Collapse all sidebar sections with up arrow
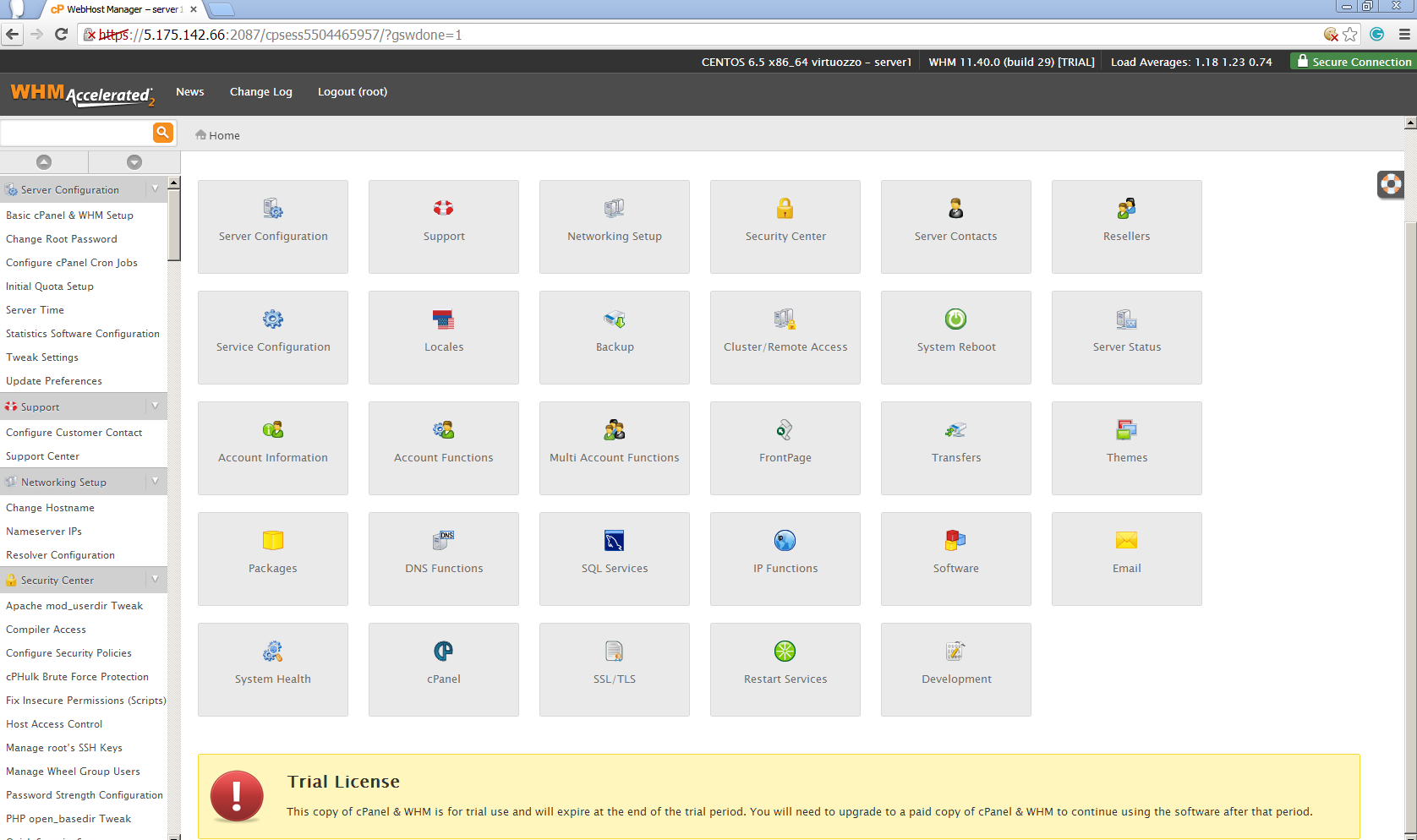The image size is (1417, 840). 44,162
